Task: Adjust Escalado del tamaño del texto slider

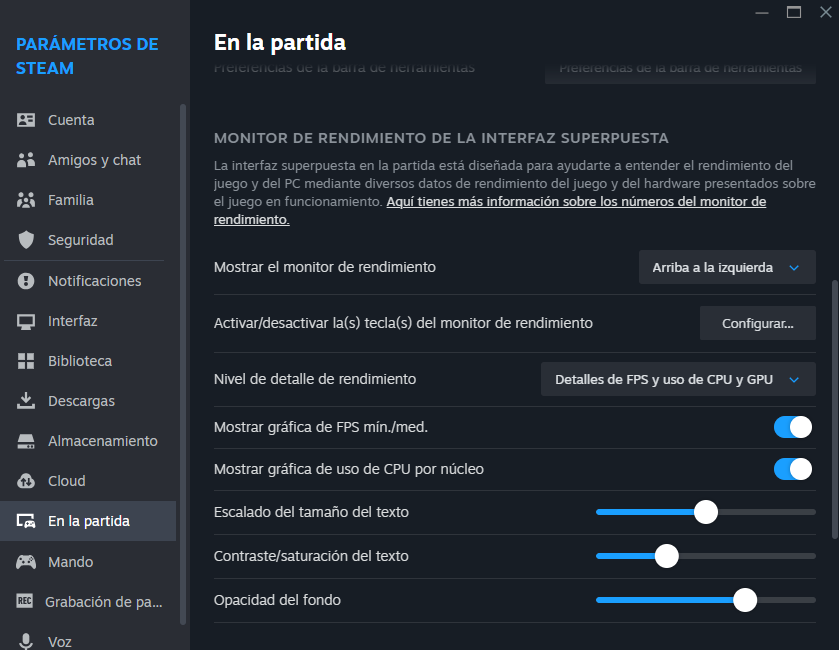Action: (x=706, y=512)
